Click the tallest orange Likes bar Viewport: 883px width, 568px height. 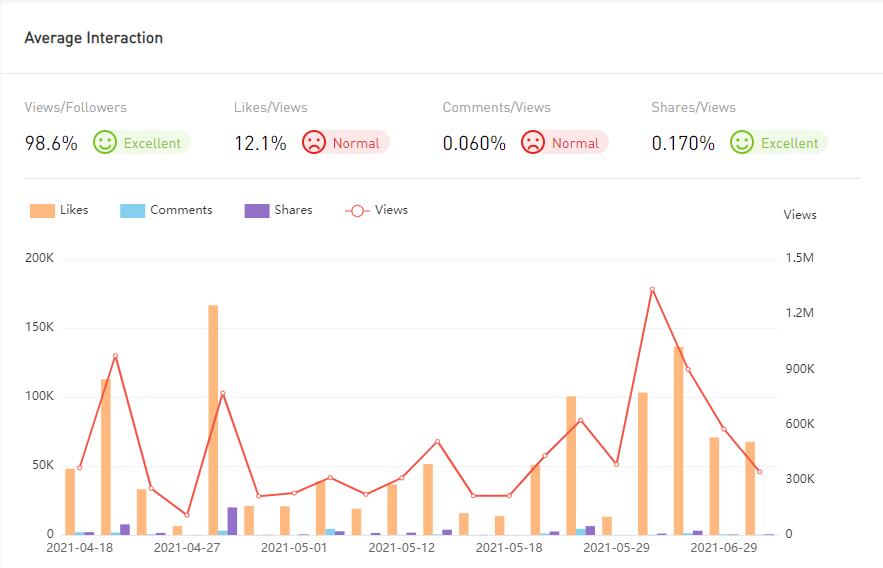point(213,420)
